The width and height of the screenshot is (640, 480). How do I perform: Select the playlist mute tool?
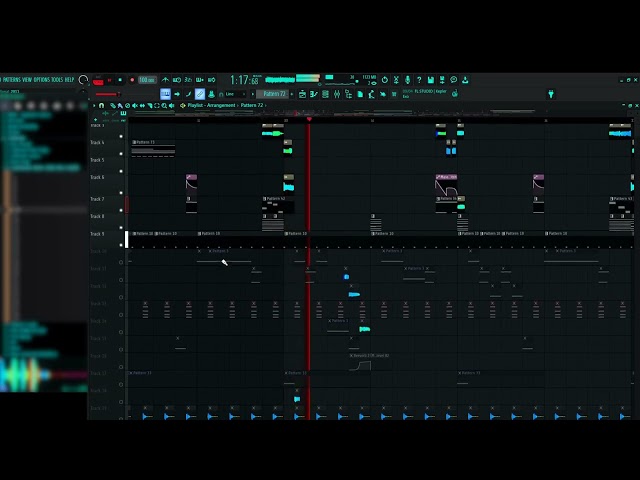[135, 105]
